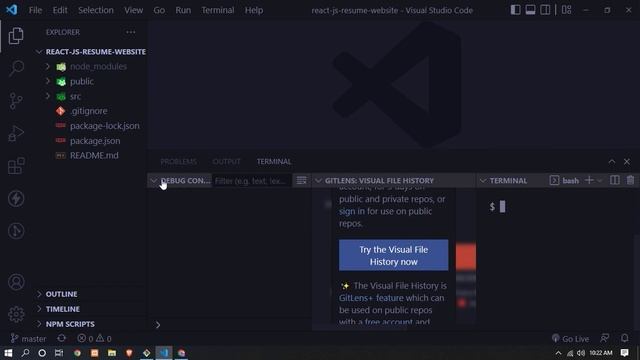
Task: Switch to the PROBLEMS panel tab
Action: [x=178, y=162]
